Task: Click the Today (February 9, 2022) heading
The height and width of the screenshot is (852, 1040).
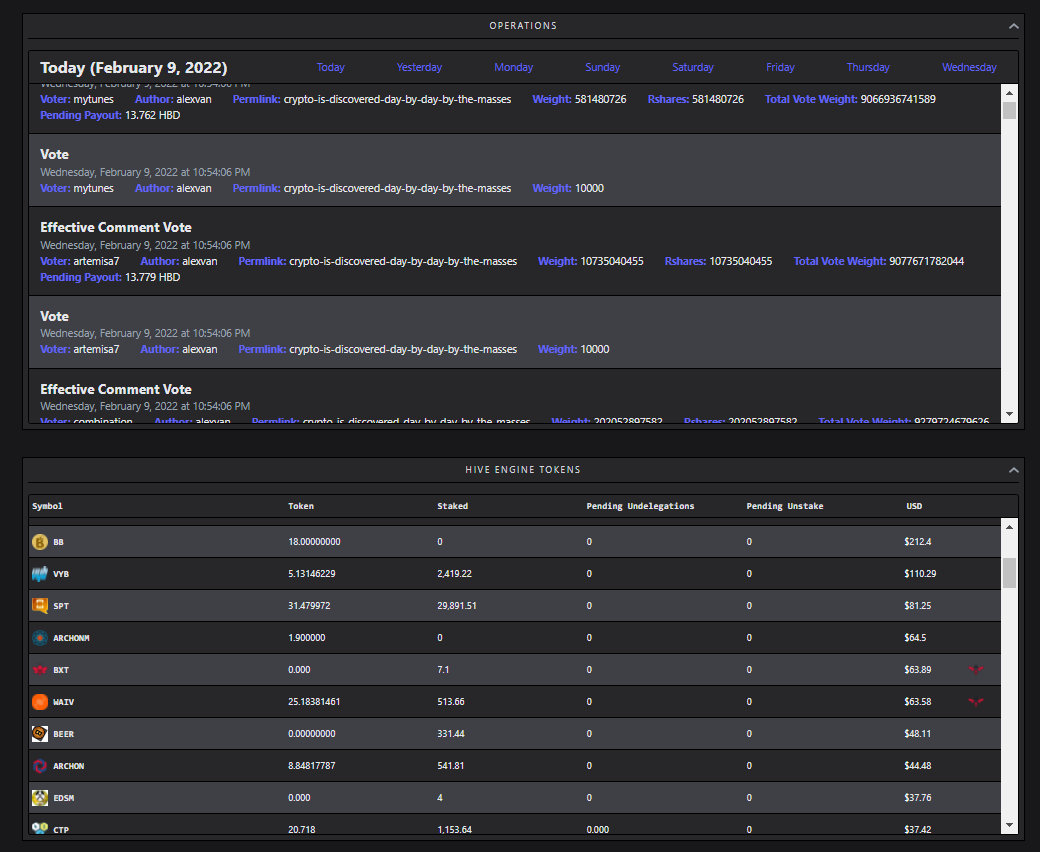Action: click(x=133, y=68)
